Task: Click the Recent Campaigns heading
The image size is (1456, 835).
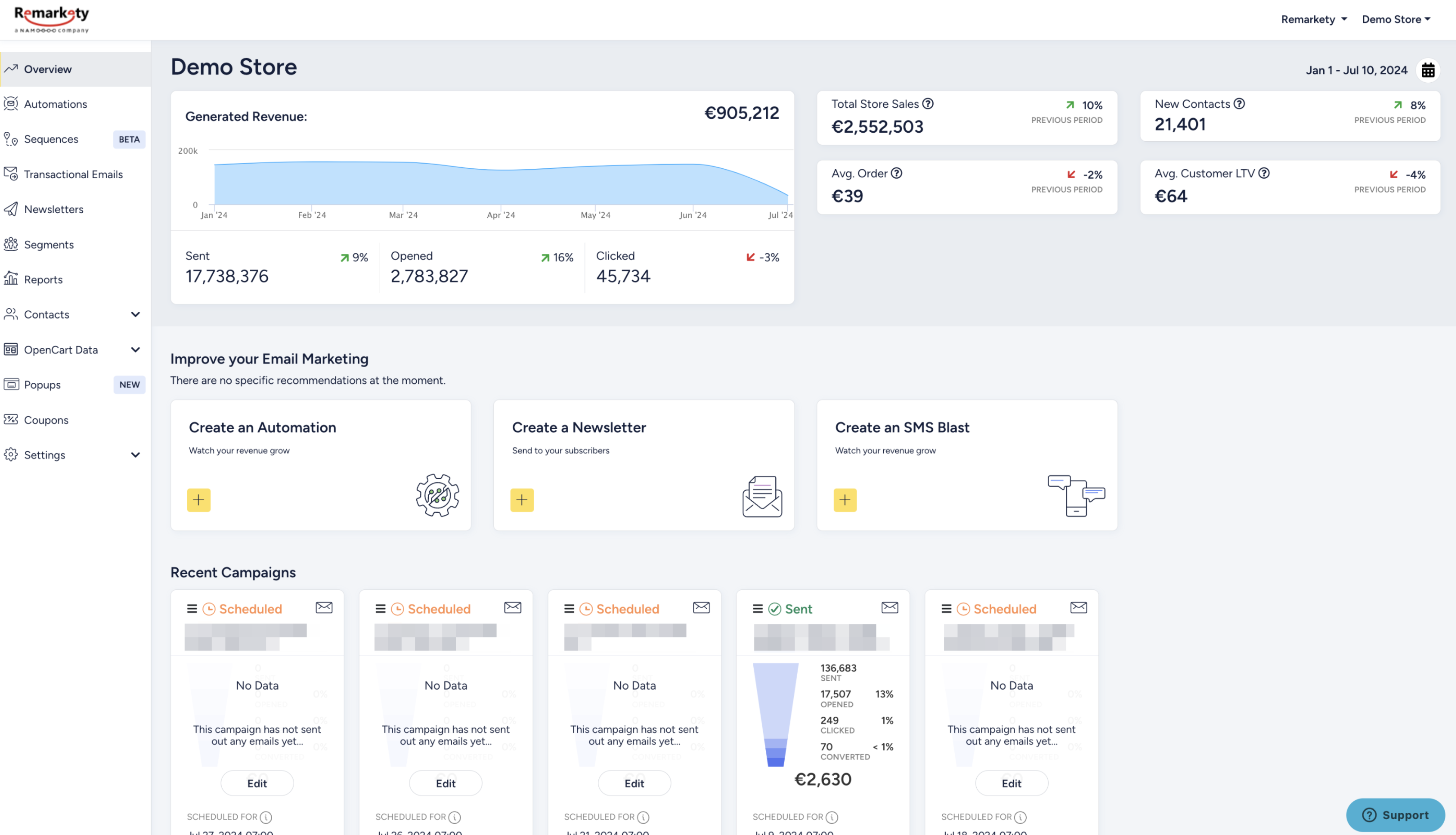Action: click(234, 573)
